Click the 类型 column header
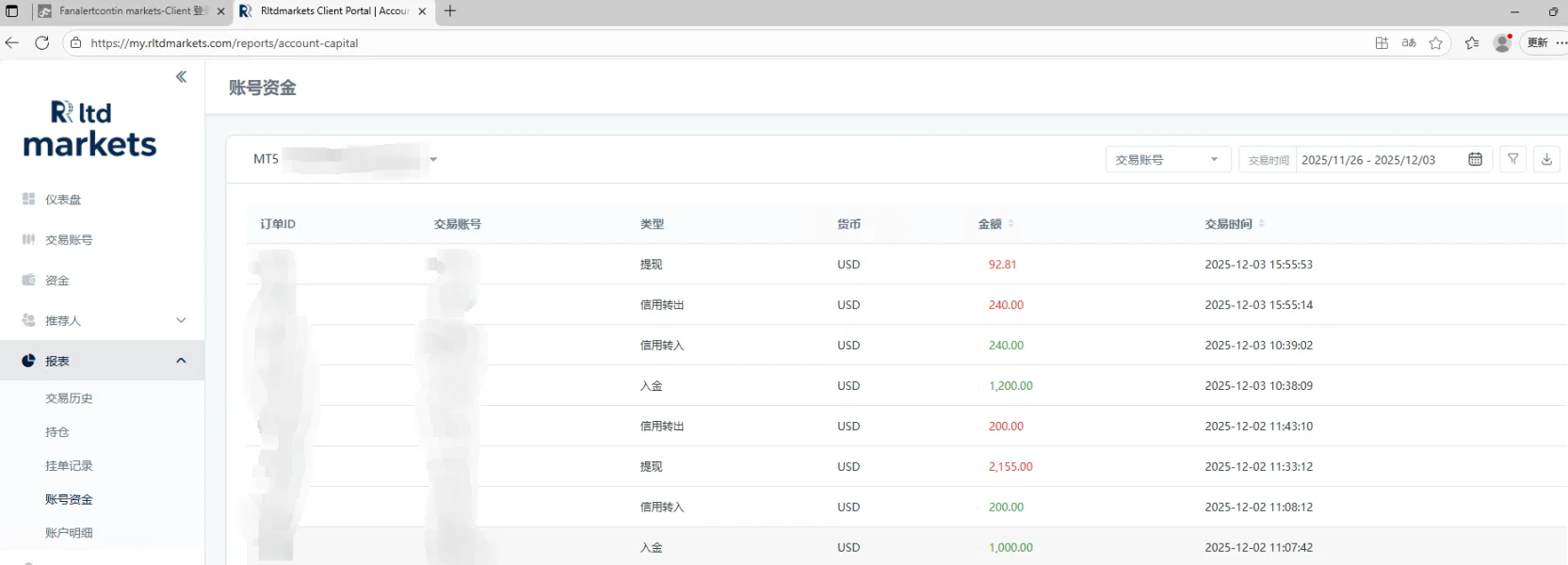This screenshot has height=565, width=1568. [652, 224]
